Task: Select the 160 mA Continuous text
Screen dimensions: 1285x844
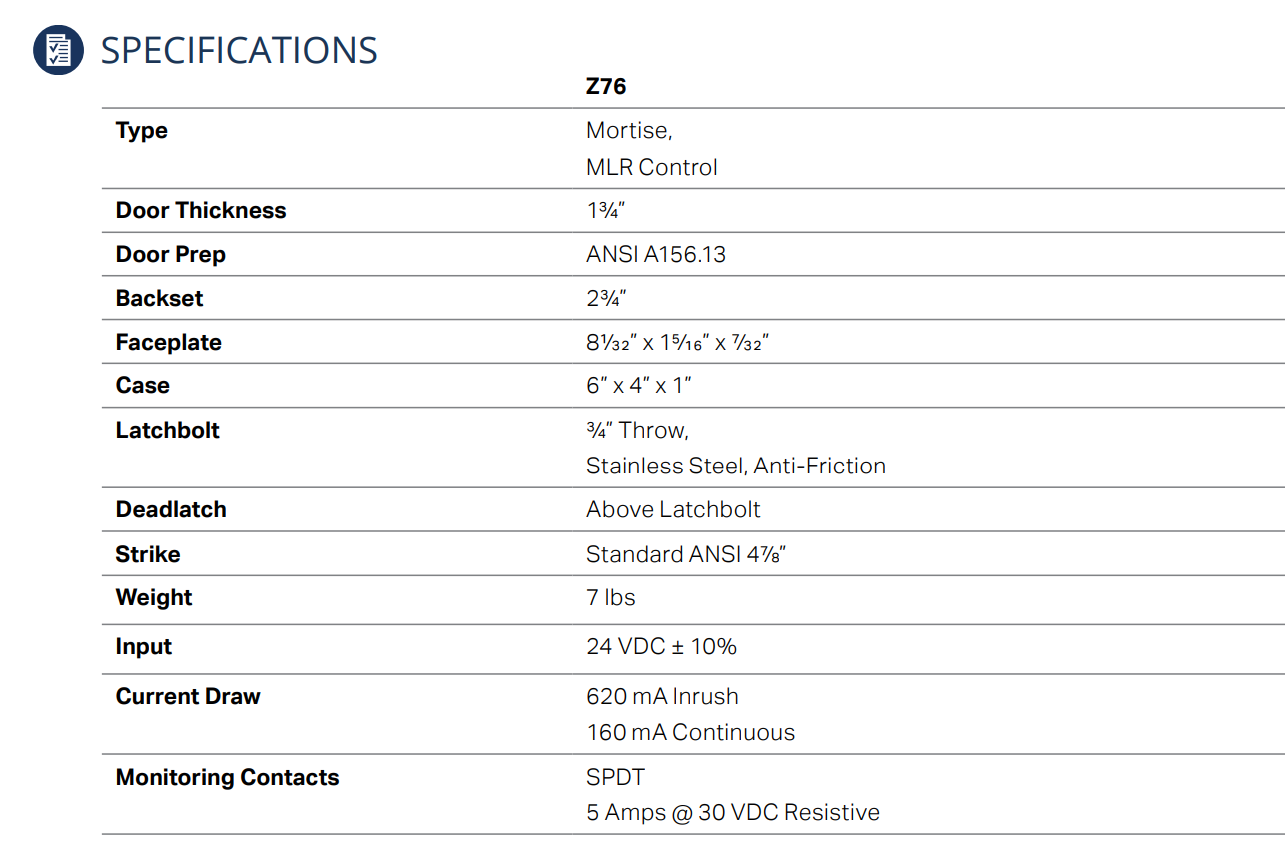Action: click(x=691, y=733)
